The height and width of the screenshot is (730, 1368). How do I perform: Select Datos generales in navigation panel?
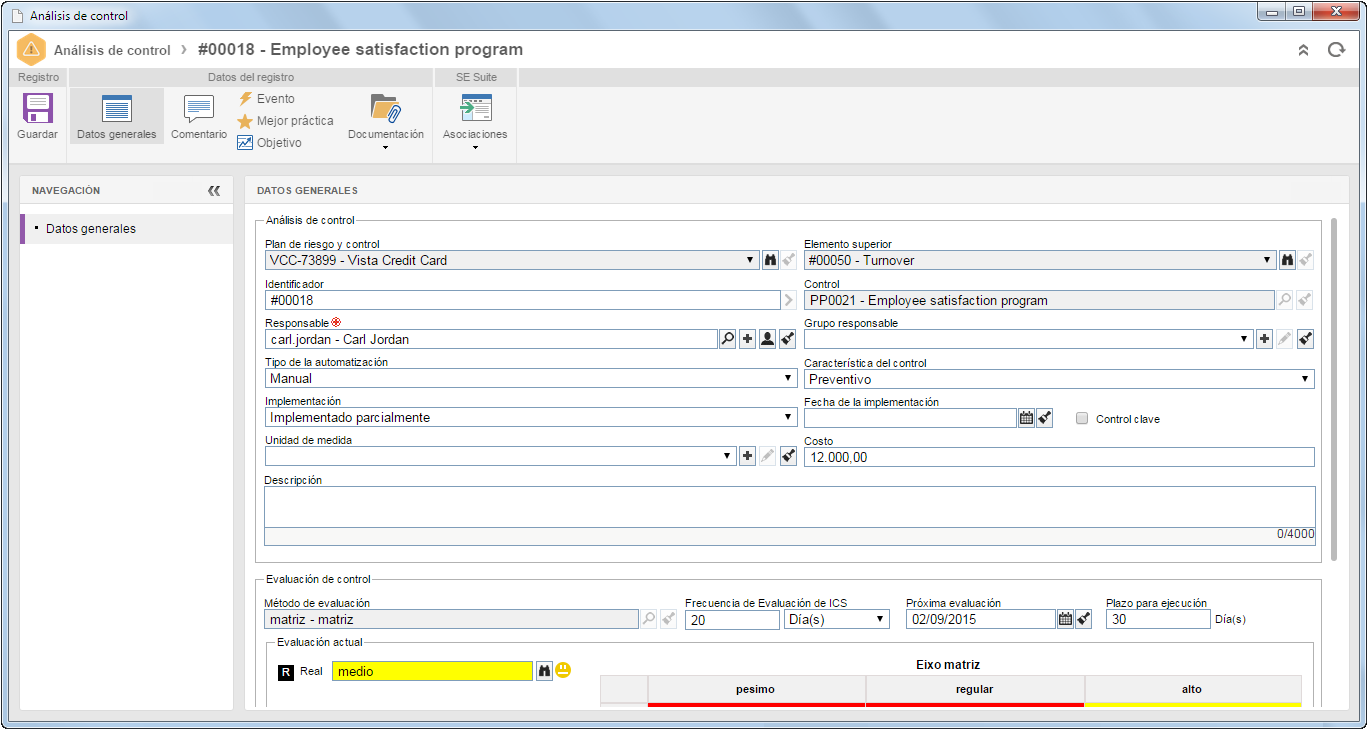[x=127, y=229]
